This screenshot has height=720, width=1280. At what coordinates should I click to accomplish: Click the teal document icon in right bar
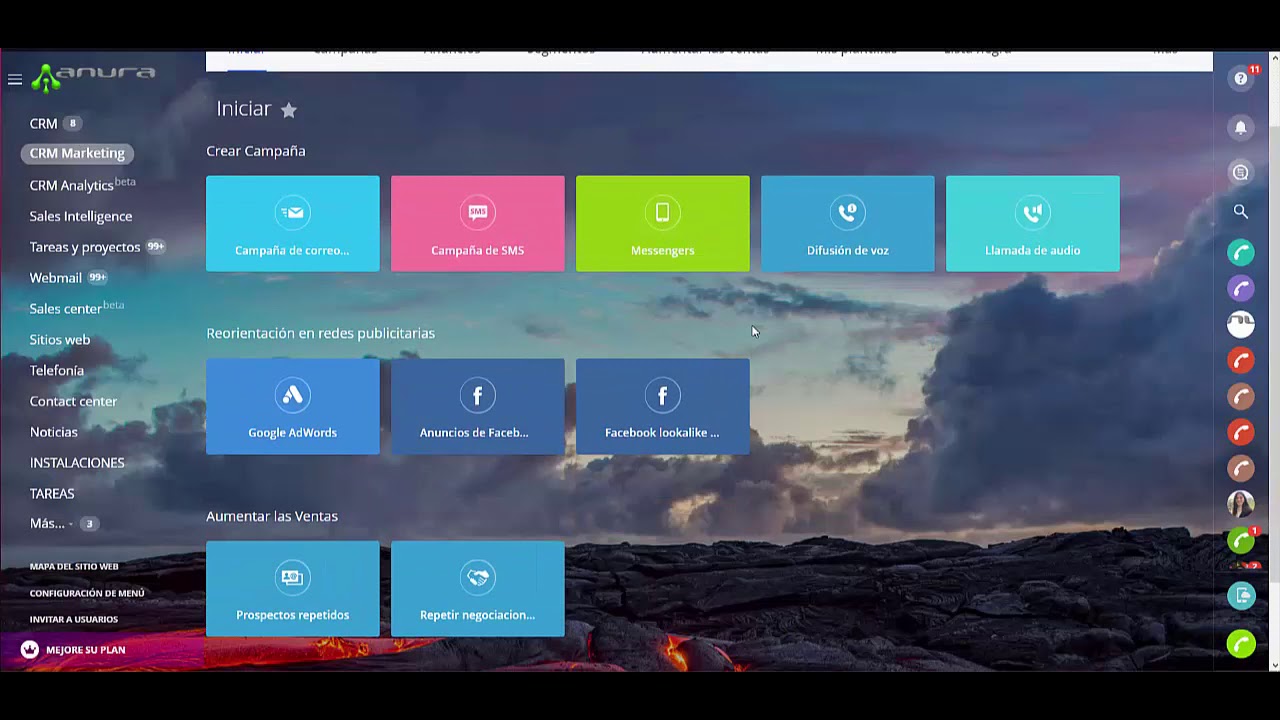point(1241,596)
